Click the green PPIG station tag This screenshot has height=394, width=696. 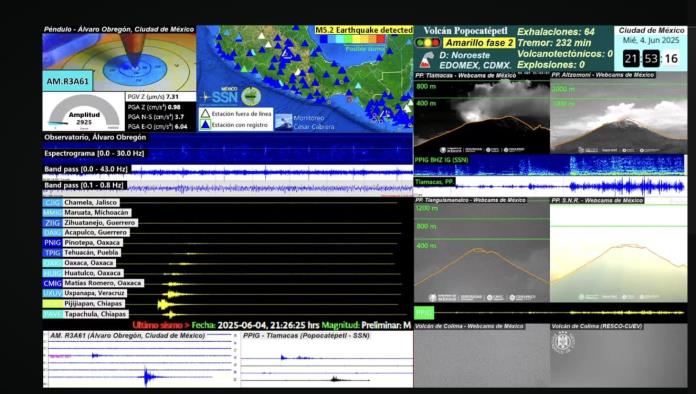[x=424, y=313]
